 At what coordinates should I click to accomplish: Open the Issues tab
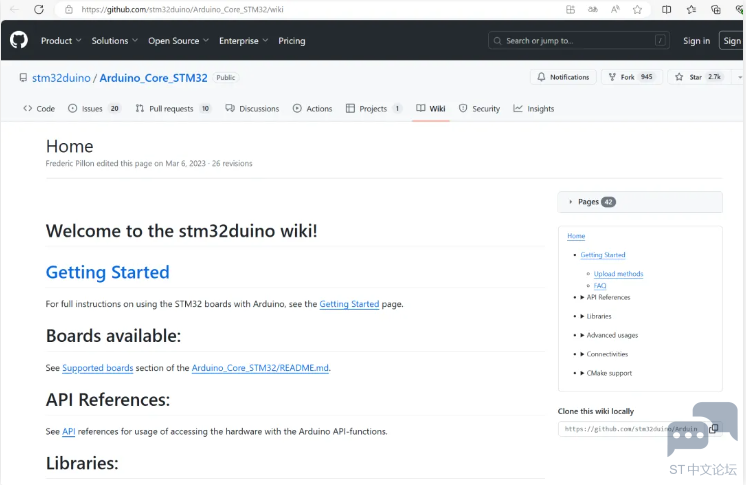94,109
